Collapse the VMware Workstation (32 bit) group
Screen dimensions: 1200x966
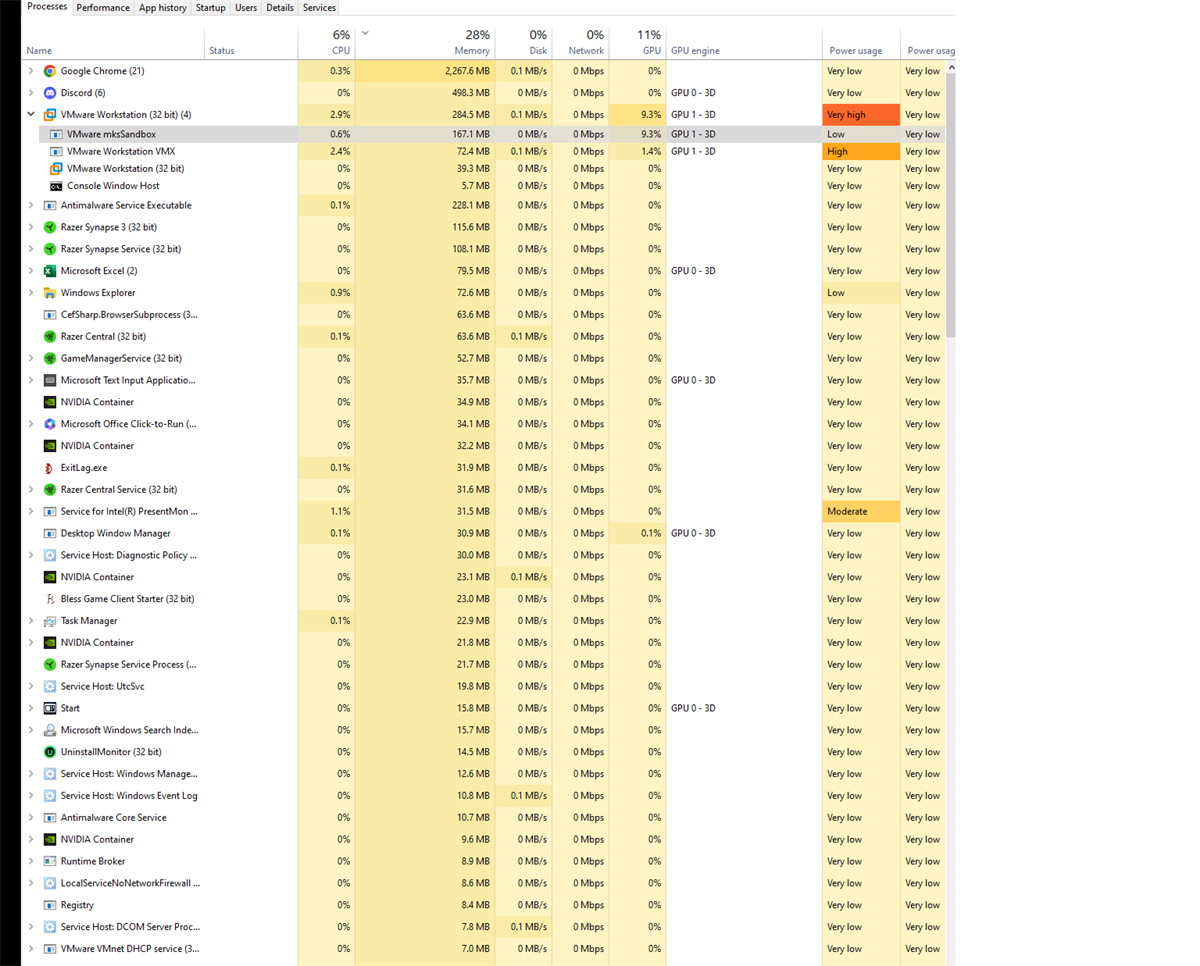pyautogui.click(x=31, y=115)
